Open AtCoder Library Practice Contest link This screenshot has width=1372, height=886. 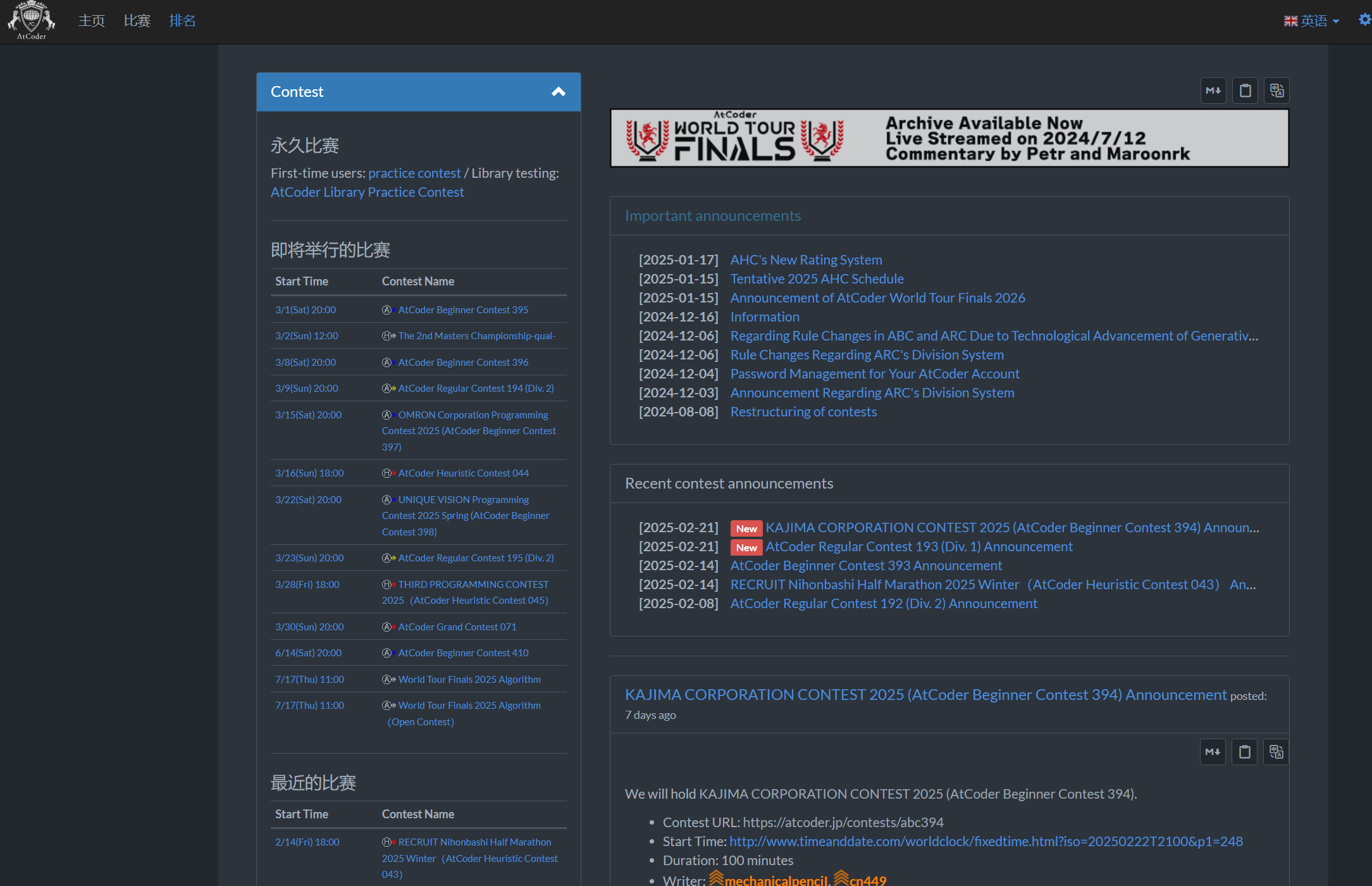click(367, 192)
